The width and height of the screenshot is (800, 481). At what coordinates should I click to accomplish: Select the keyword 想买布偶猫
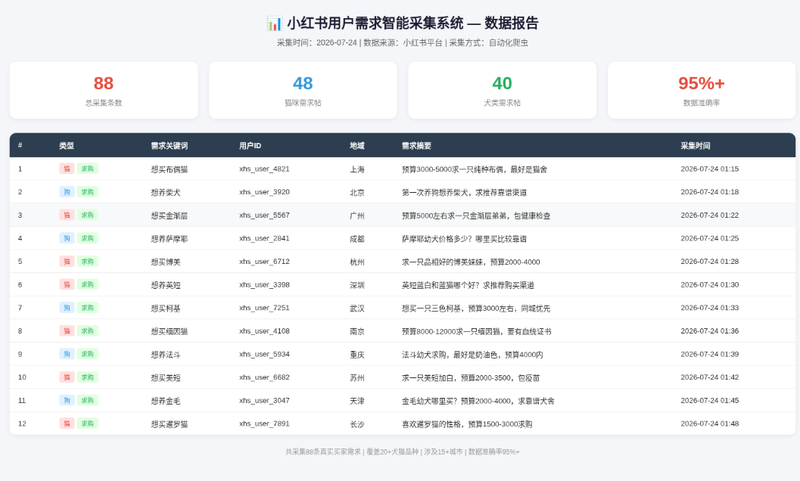(169, 169)
